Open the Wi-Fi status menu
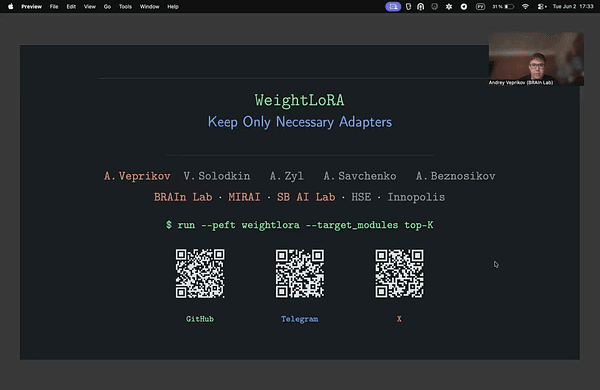 coord(525,7)
